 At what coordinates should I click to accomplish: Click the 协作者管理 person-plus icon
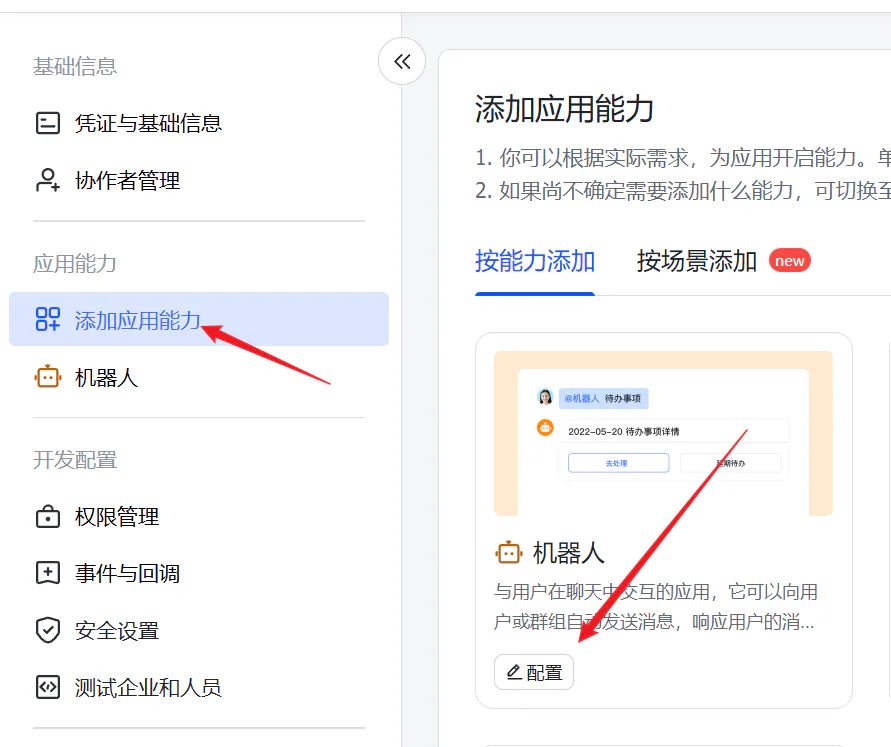coord(48,180)
